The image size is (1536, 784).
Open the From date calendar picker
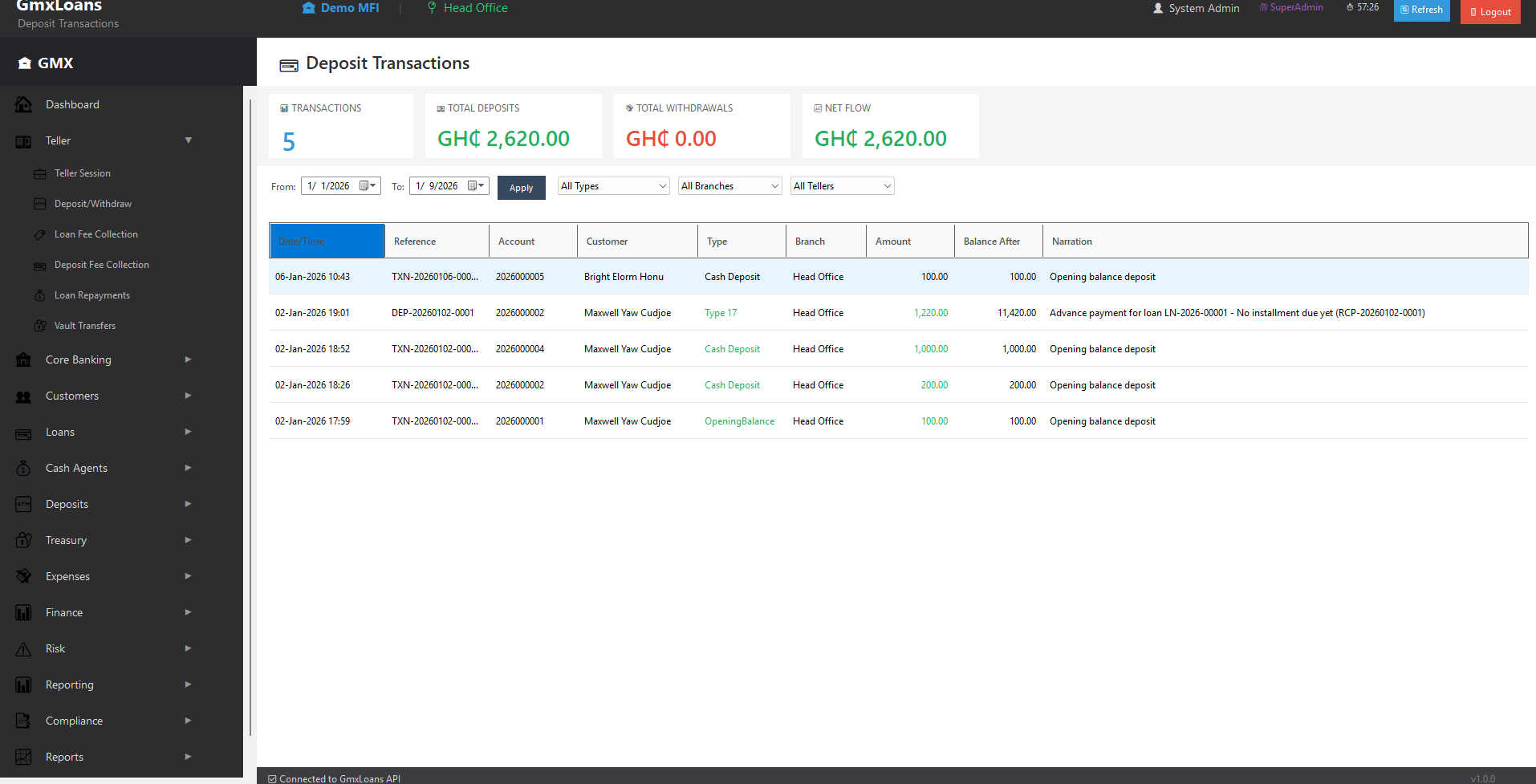tap(368, 186)
